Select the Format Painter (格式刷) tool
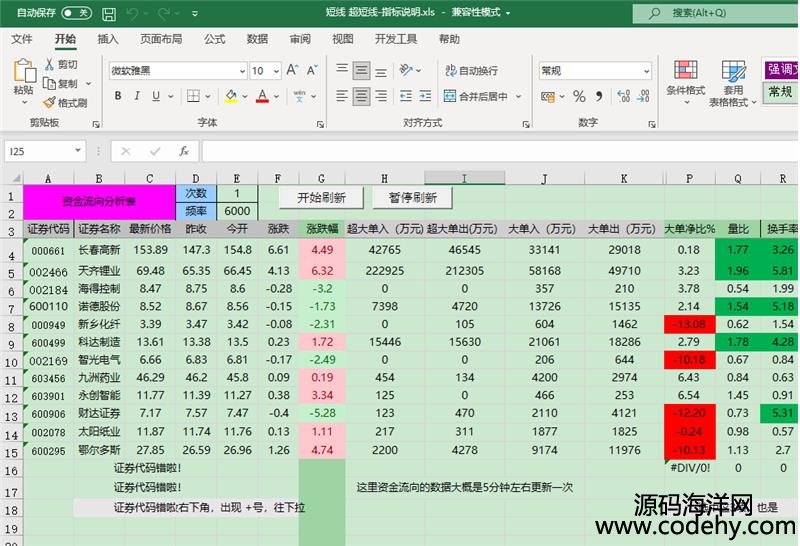 pos(65,103)
